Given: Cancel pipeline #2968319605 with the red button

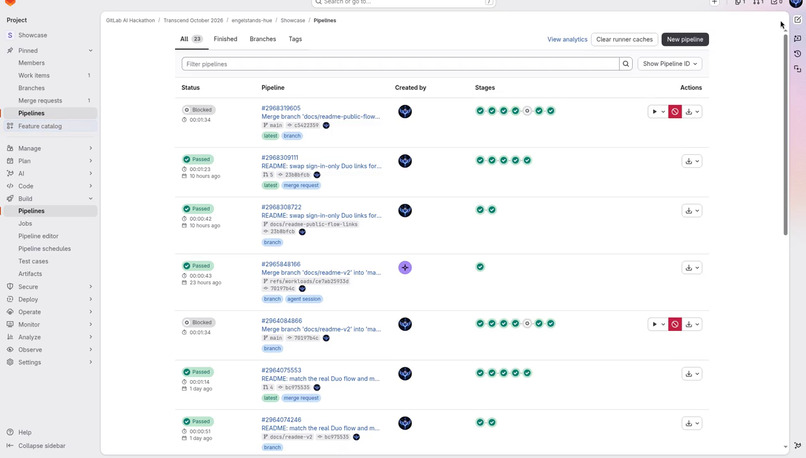Looking at the screenshot, I should point(675,112).
